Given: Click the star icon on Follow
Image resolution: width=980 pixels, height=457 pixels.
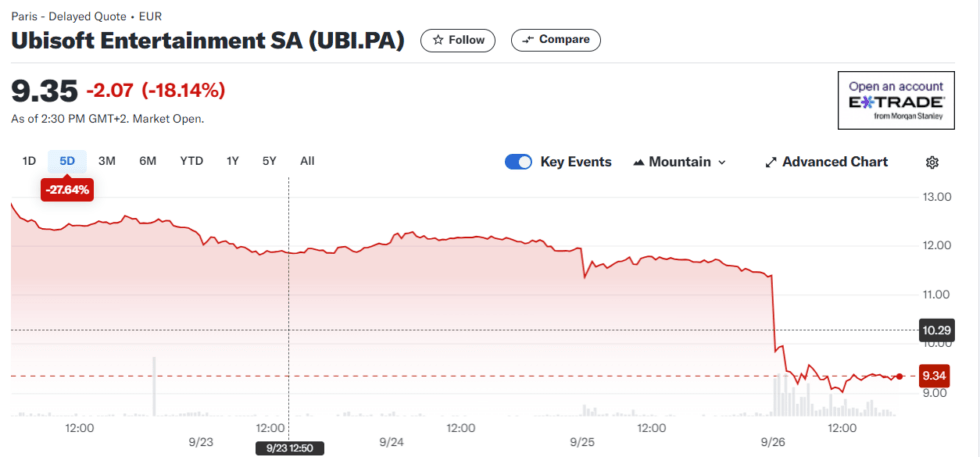Looking at the screenshot, I should coord(437,40).
